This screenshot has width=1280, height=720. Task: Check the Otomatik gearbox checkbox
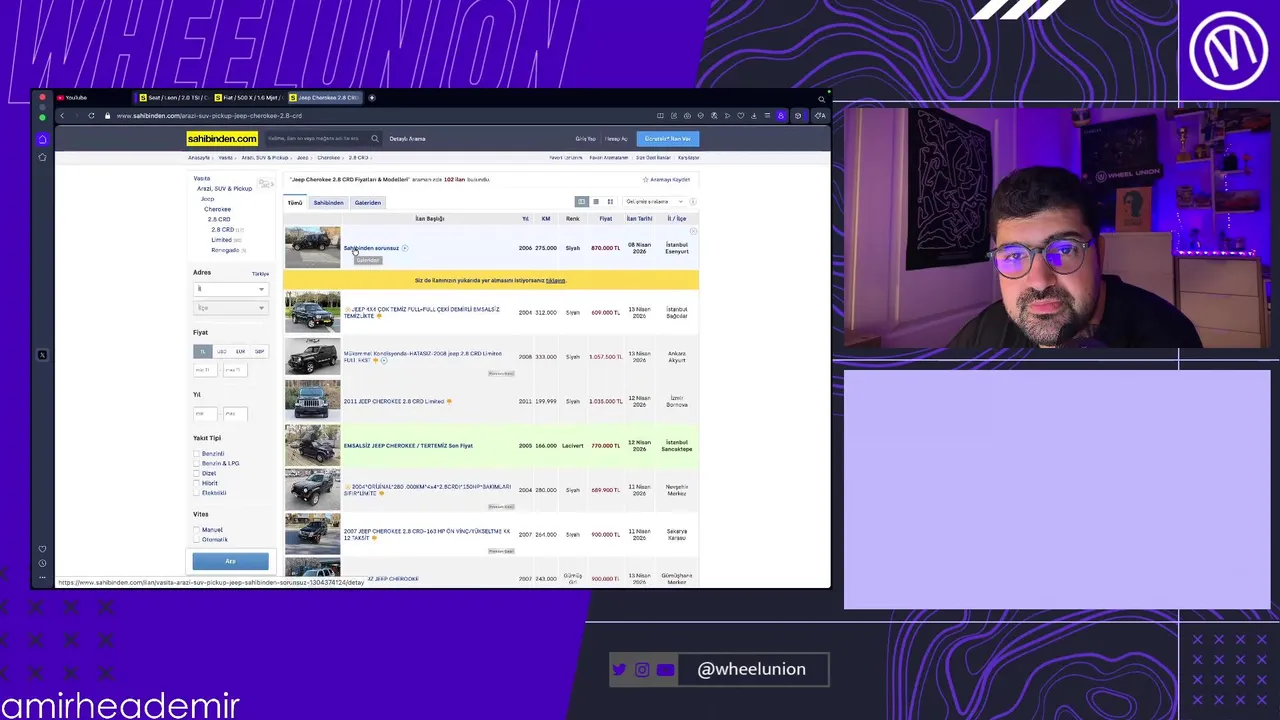coord(197,540)
